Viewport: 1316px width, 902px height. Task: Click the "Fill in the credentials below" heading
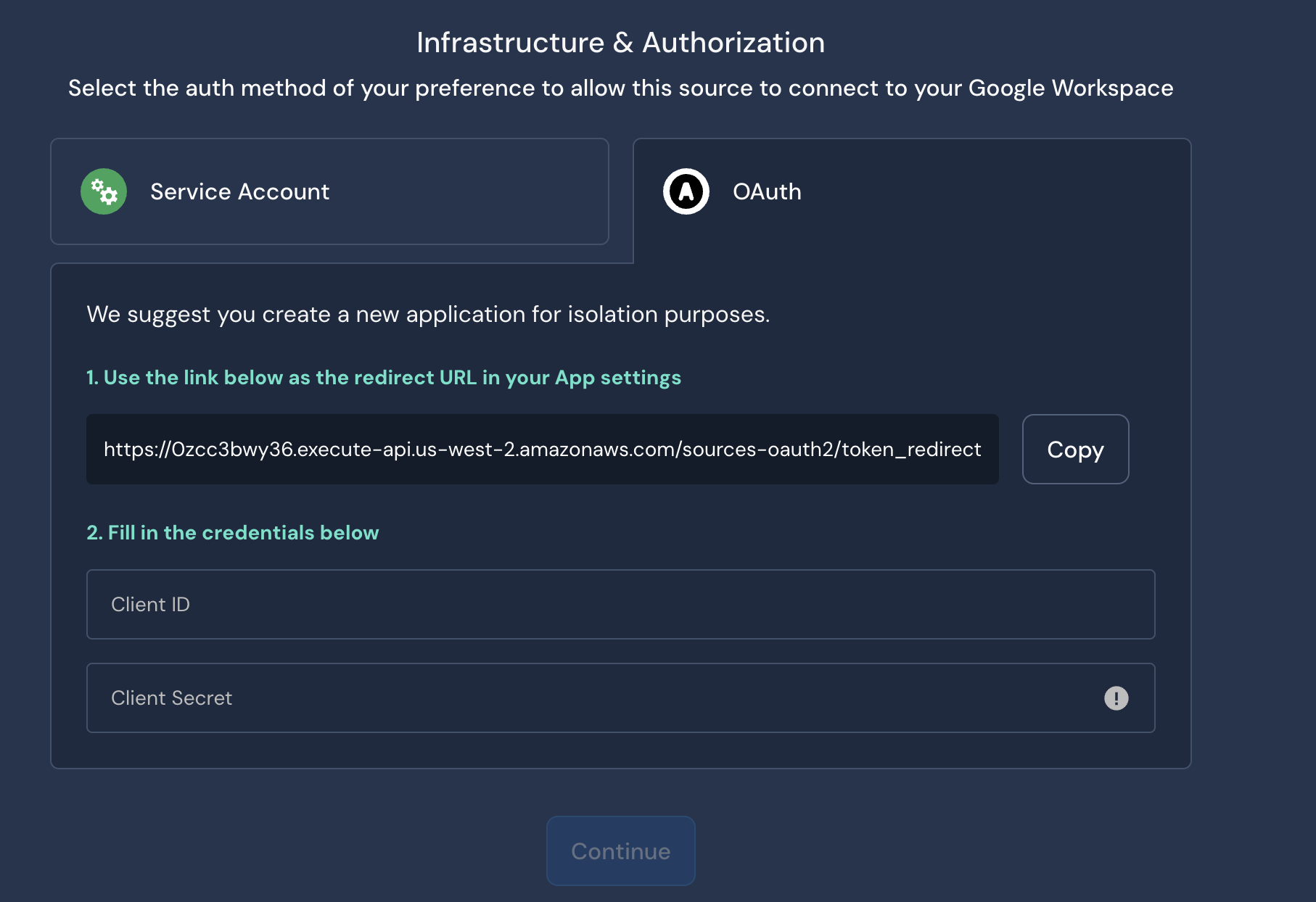click(x=232, y=533)
